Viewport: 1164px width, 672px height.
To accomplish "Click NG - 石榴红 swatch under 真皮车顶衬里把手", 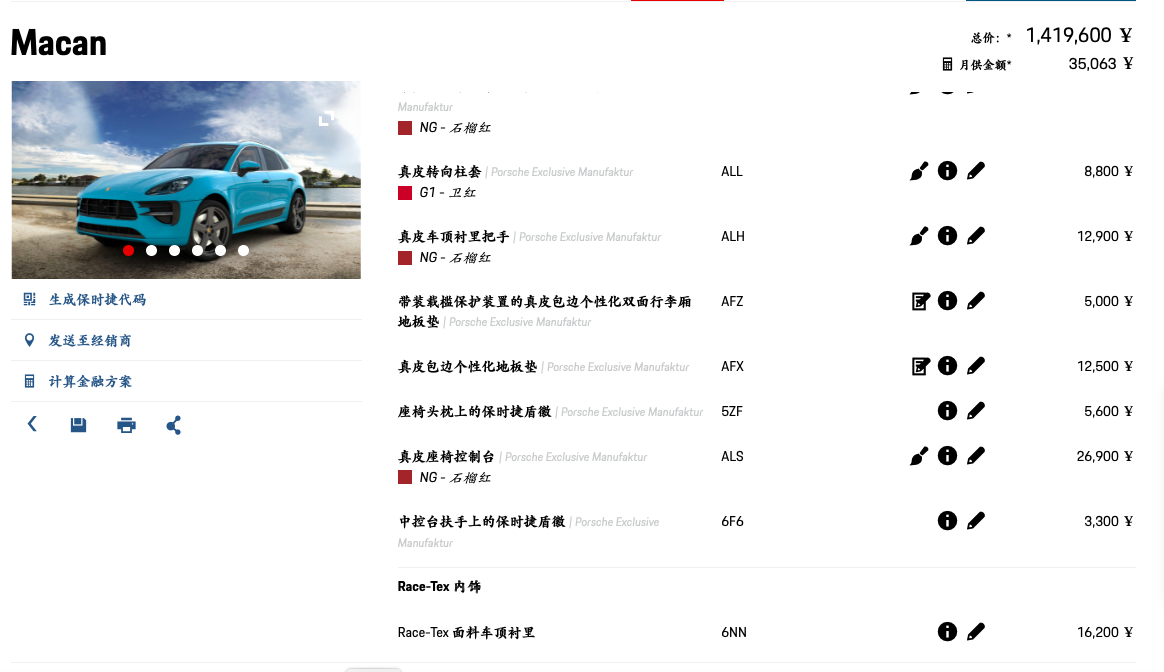I will coord(405,258).
